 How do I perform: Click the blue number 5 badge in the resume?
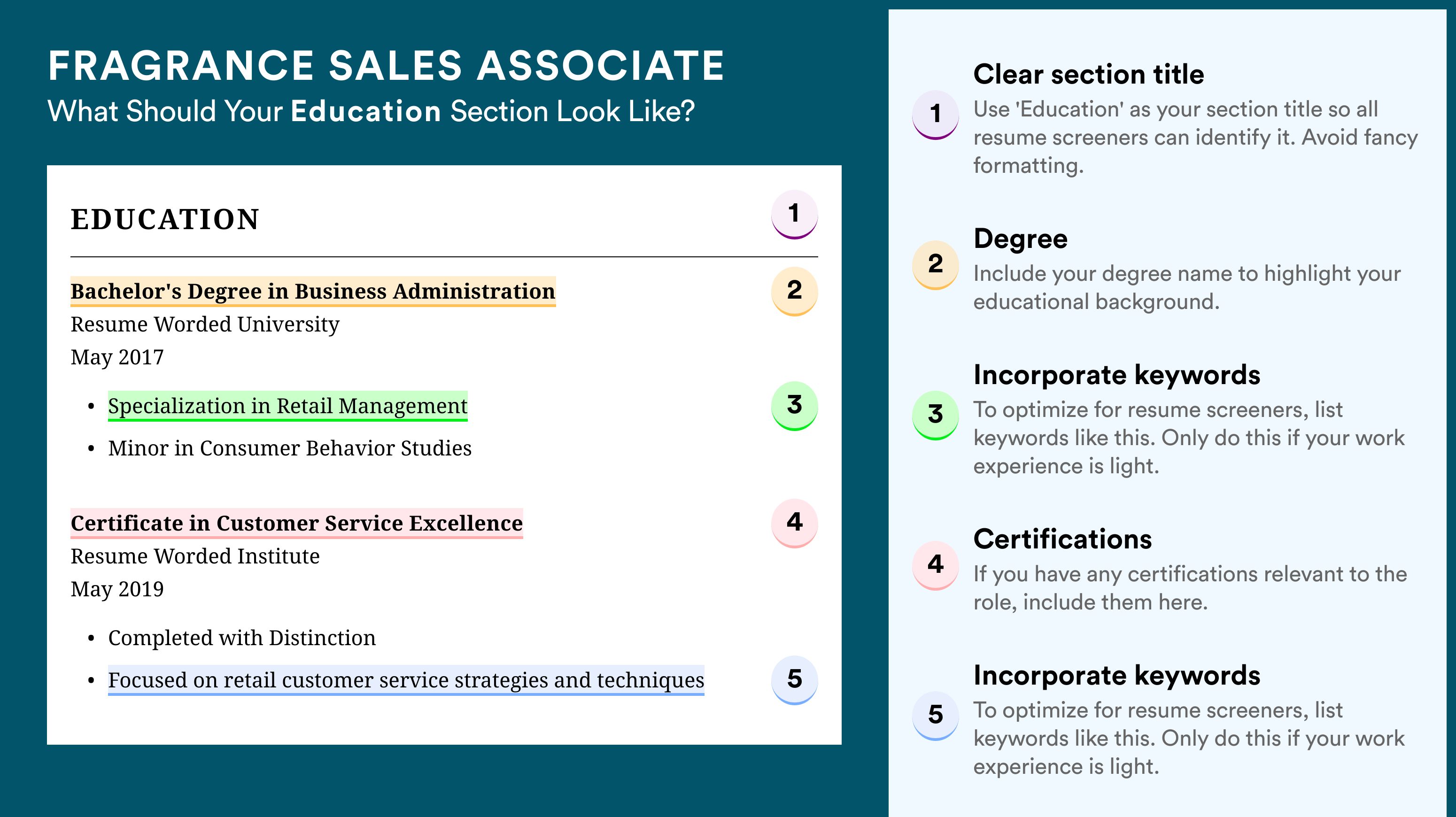pos(794,680)
